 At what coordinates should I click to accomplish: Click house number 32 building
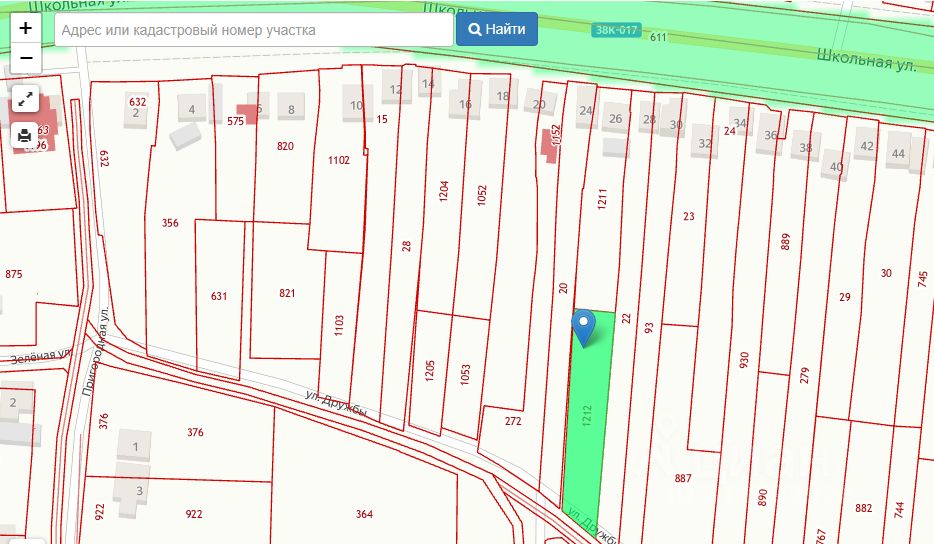(705, 142)
